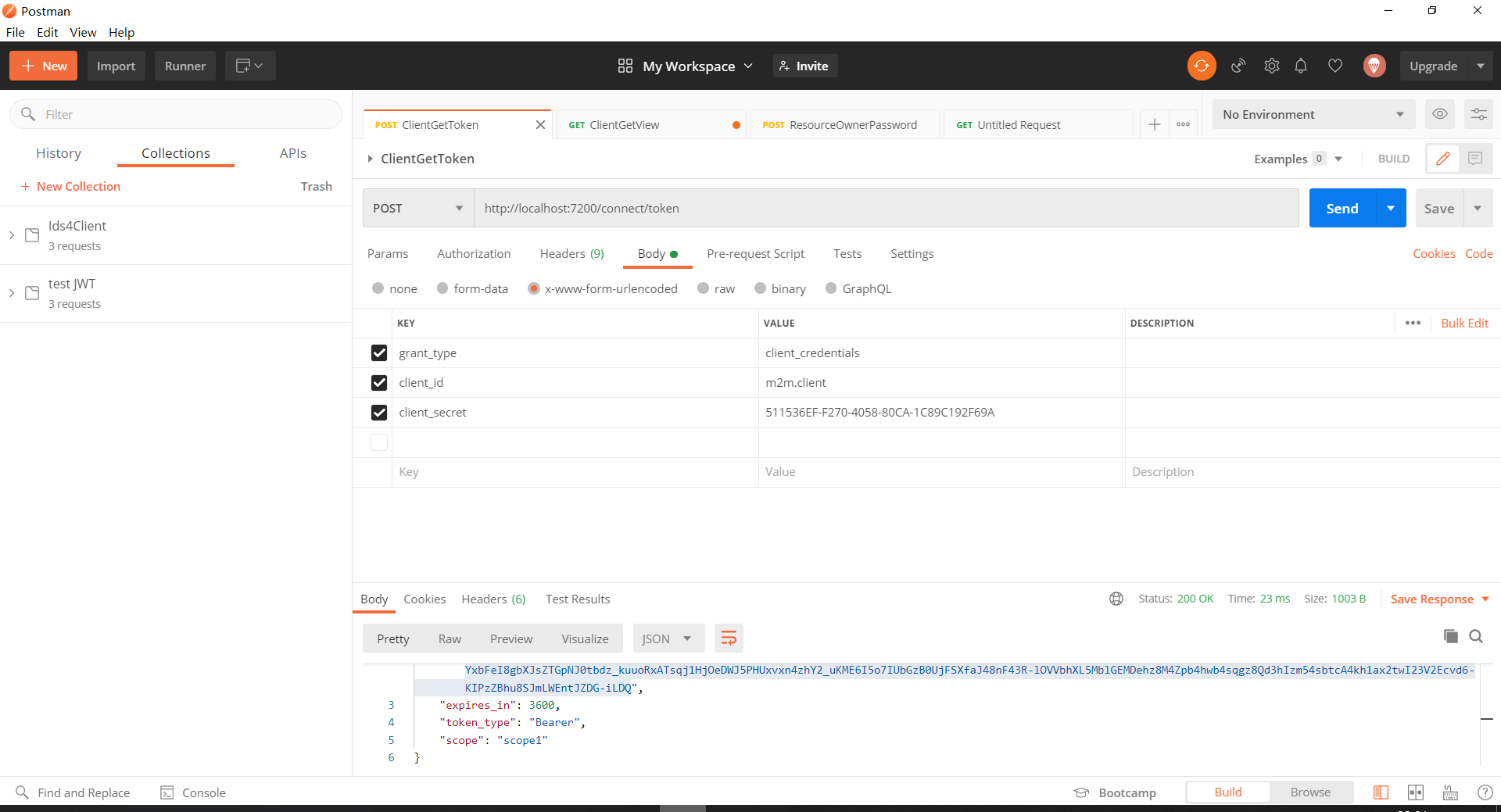Click the Import button
This screenshot has height=812, width=1501.
pos(116,66)
